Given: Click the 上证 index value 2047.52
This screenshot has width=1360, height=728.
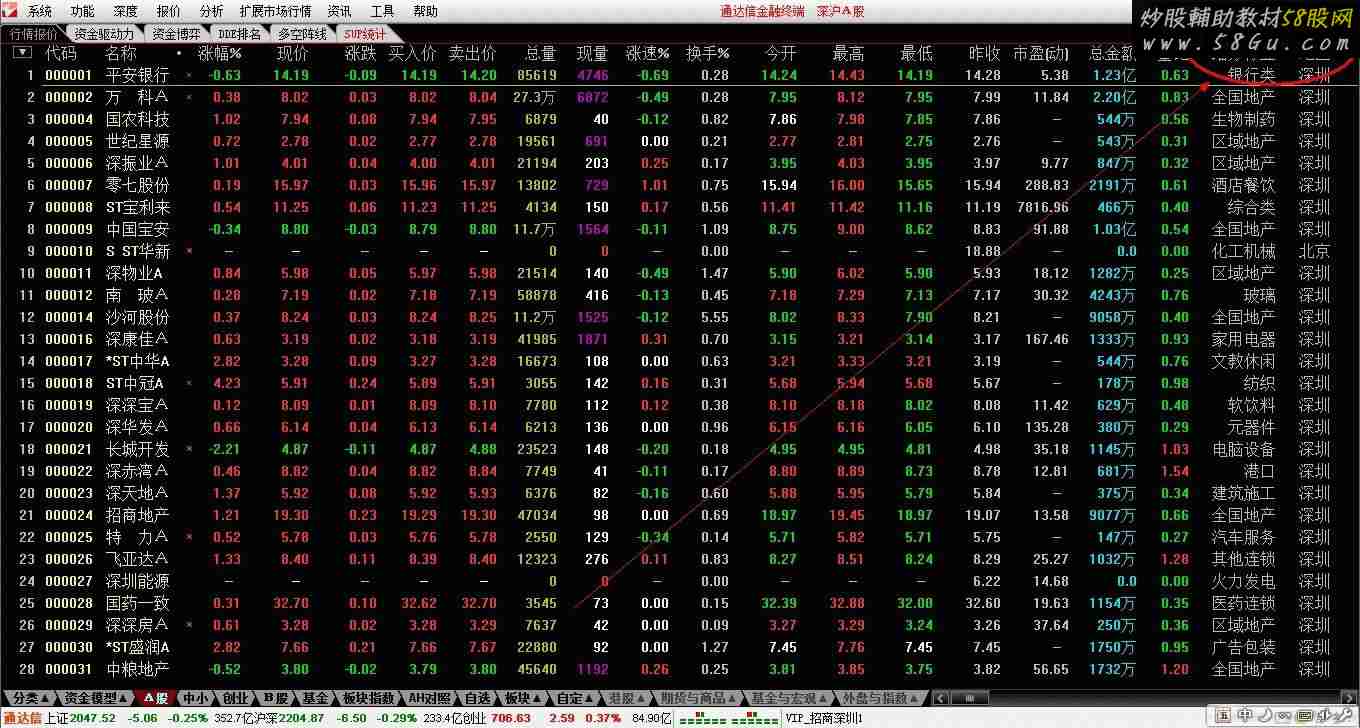Looking at the screenshot, I should (93, 718).
